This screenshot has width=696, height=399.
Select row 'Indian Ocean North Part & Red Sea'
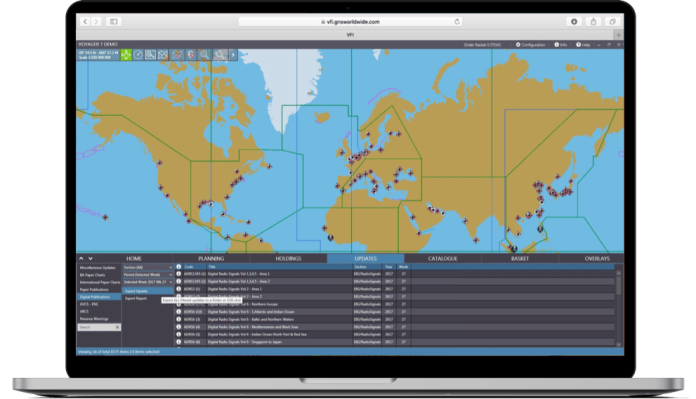[395, 334]
